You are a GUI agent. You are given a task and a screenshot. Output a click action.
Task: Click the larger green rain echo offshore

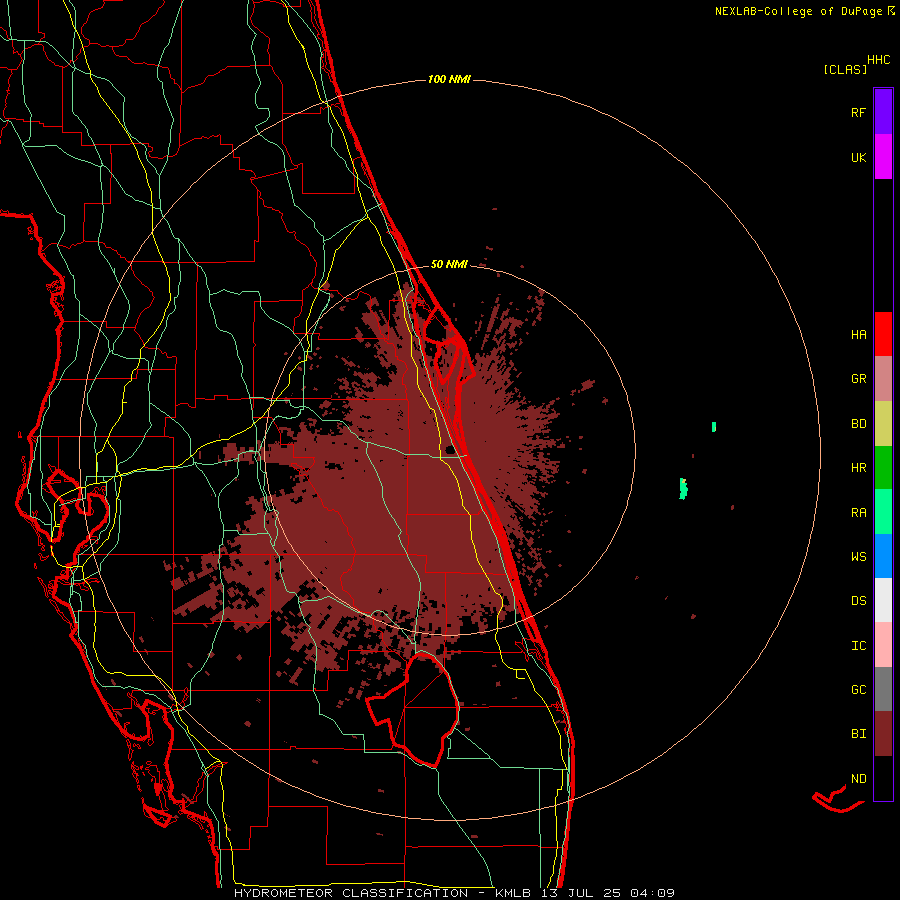point(683,488)
